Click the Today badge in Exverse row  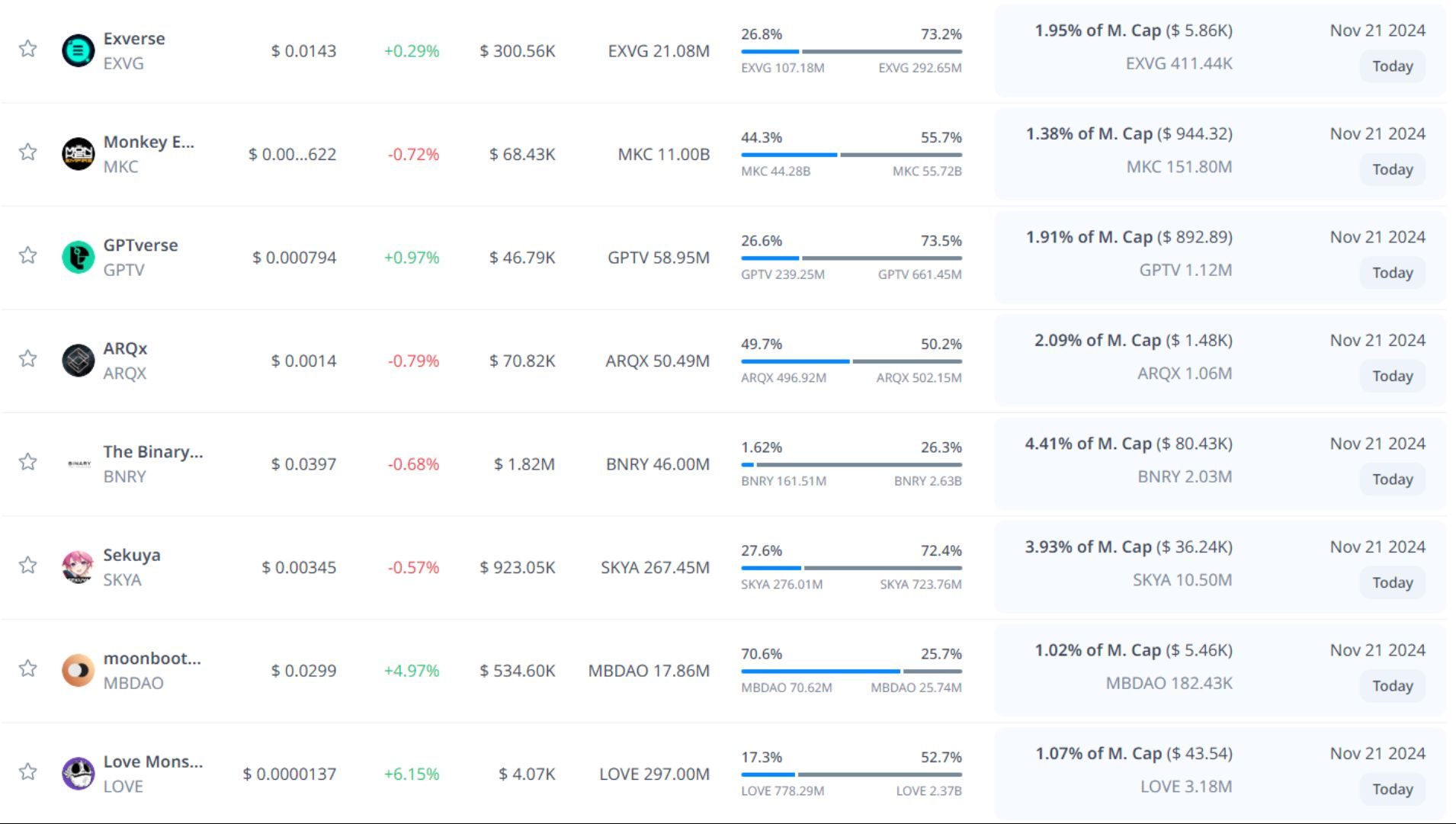[x=1392, y=66]
